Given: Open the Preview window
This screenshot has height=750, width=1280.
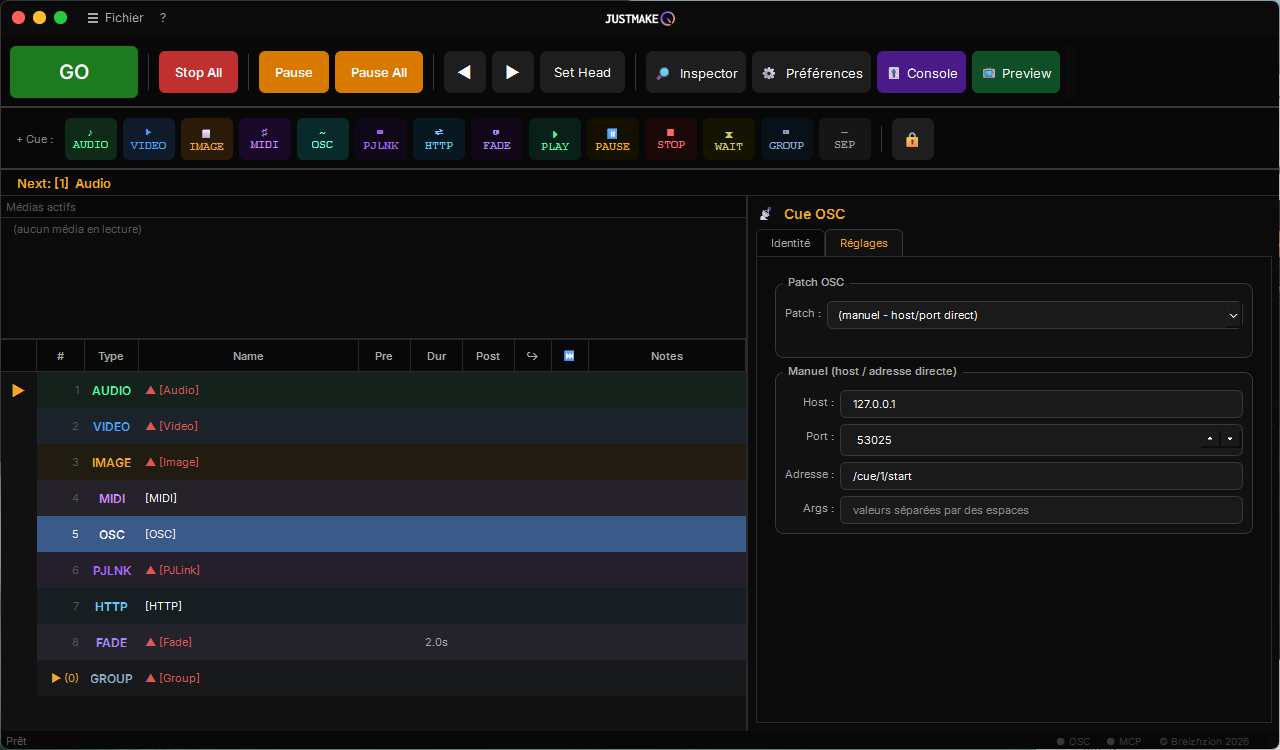Looking at the screenshot, I should click(x=1016, y=72).
